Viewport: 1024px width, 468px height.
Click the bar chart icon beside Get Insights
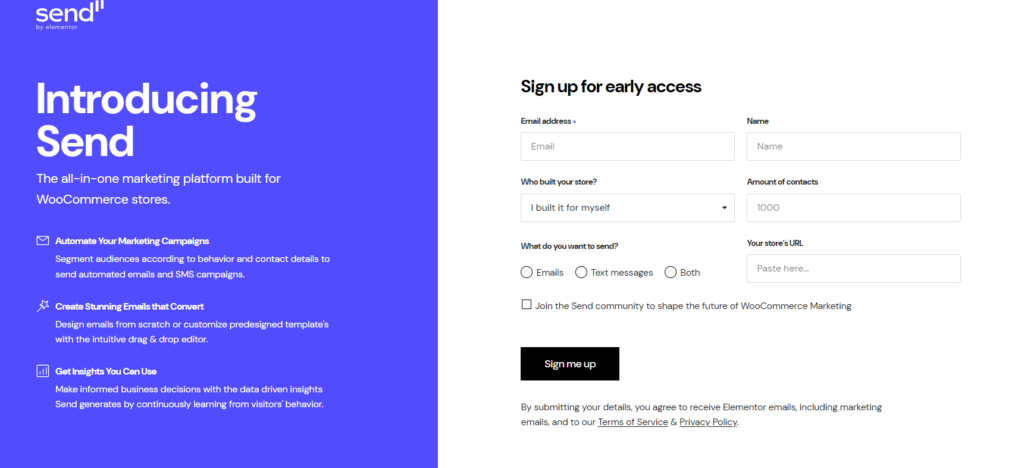(x=42, y=371)
